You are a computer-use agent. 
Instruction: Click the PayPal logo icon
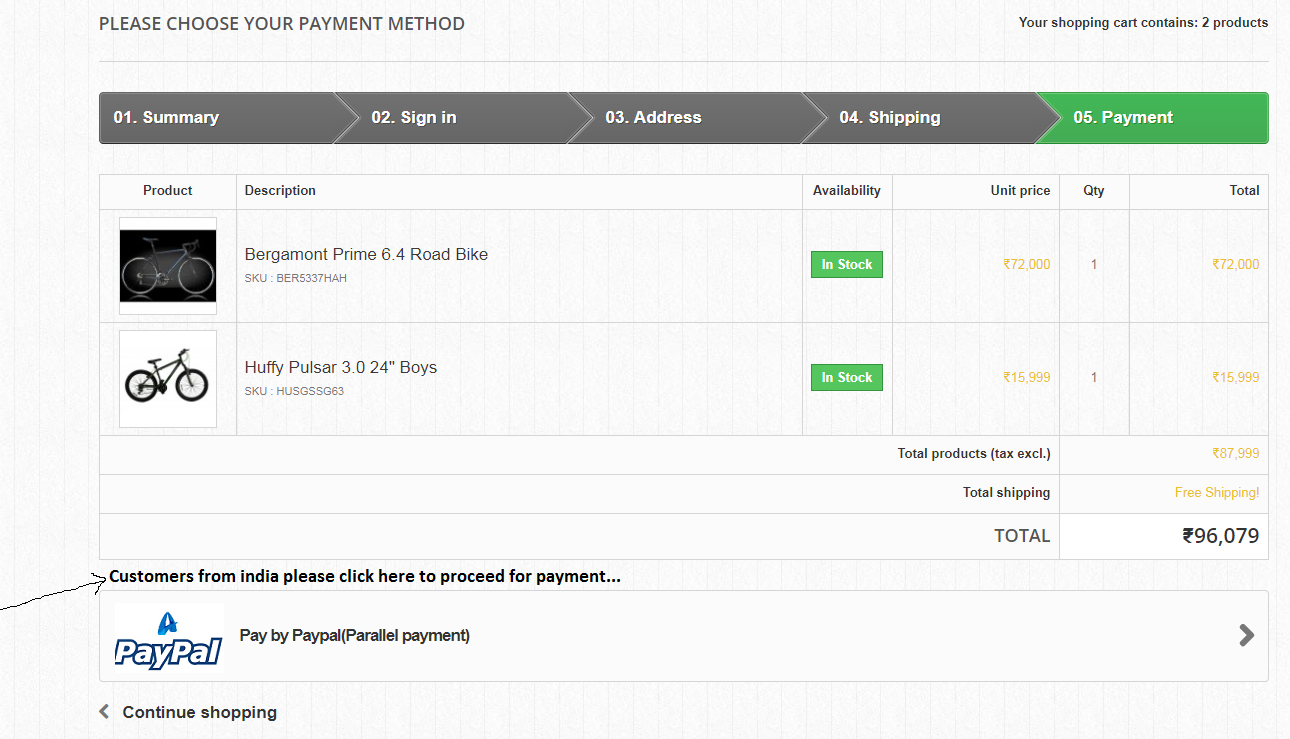click(x=168, y=638)
